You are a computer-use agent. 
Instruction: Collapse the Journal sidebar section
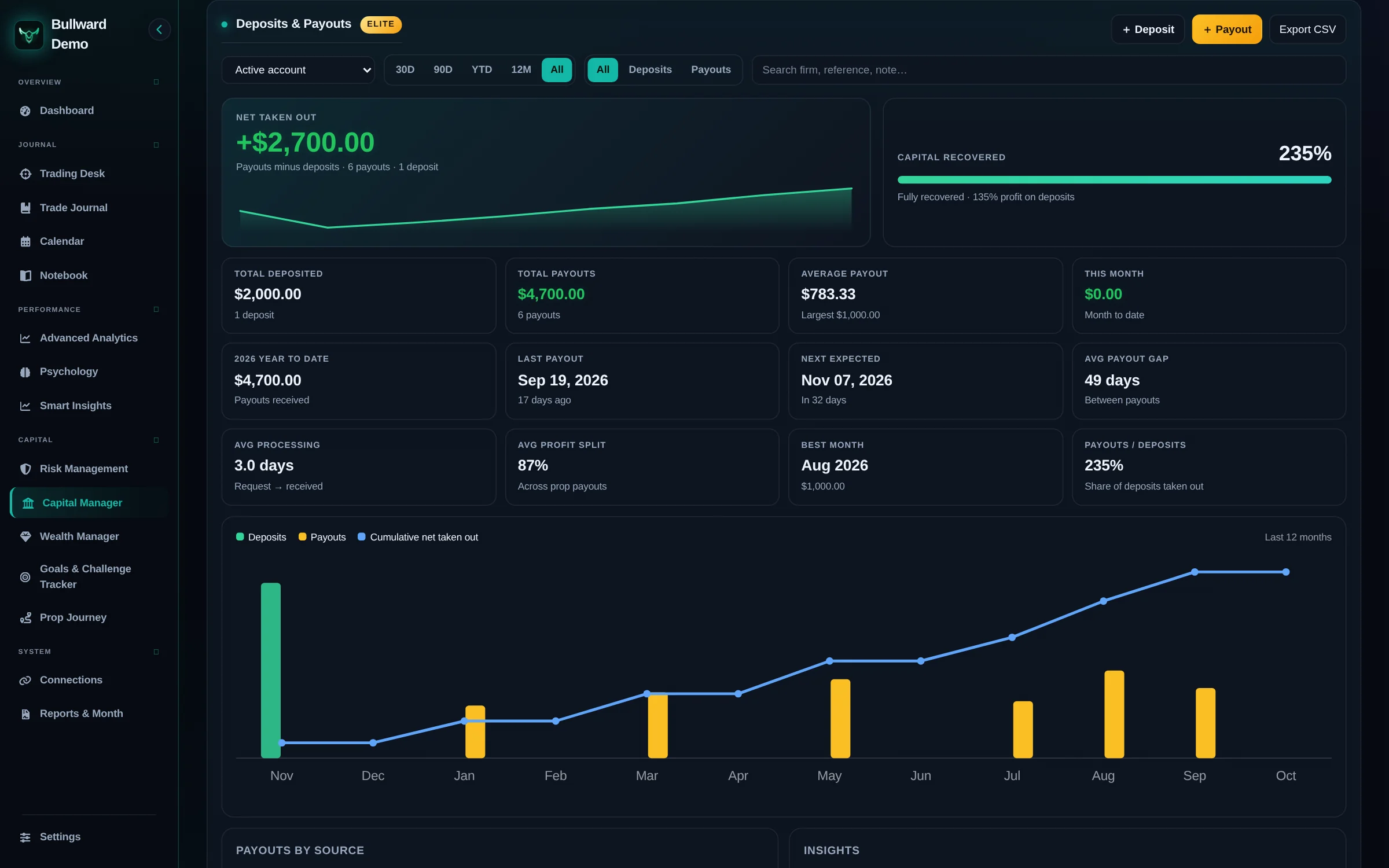(x=156, y=145)
